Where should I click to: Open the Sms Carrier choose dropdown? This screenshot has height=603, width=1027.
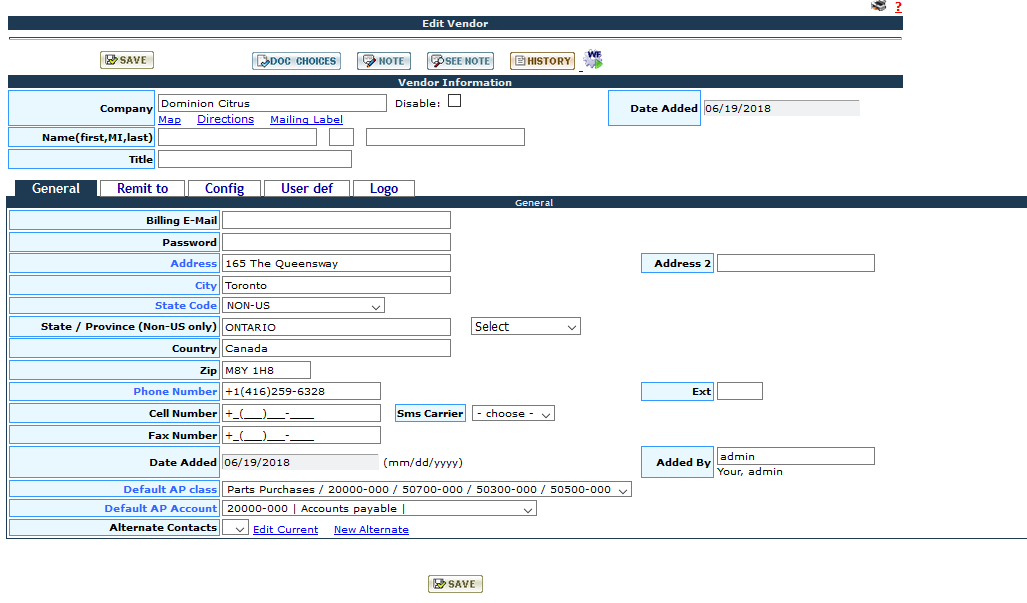[513, 414]
